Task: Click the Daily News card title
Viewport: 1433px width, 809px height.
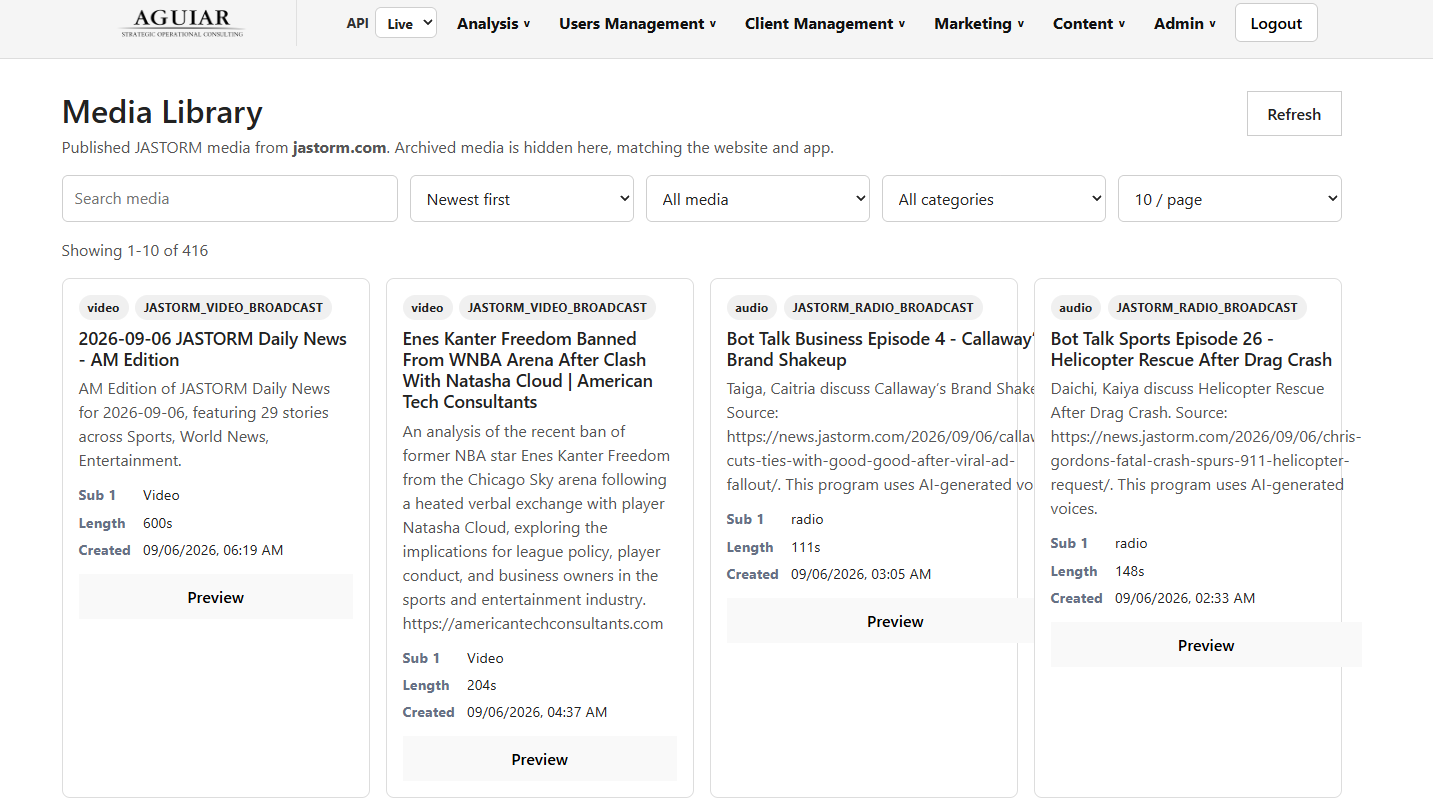Action: point(213,349)
